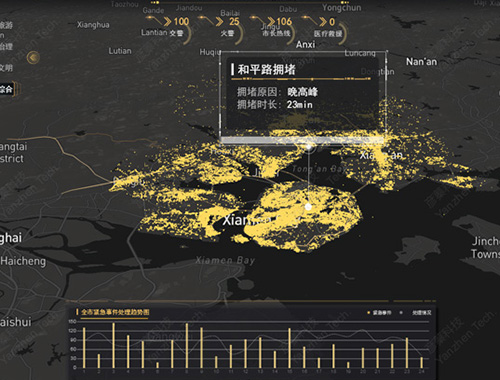Select the 市长热线 mayor hotline indicator

click(x=276, y=33)
